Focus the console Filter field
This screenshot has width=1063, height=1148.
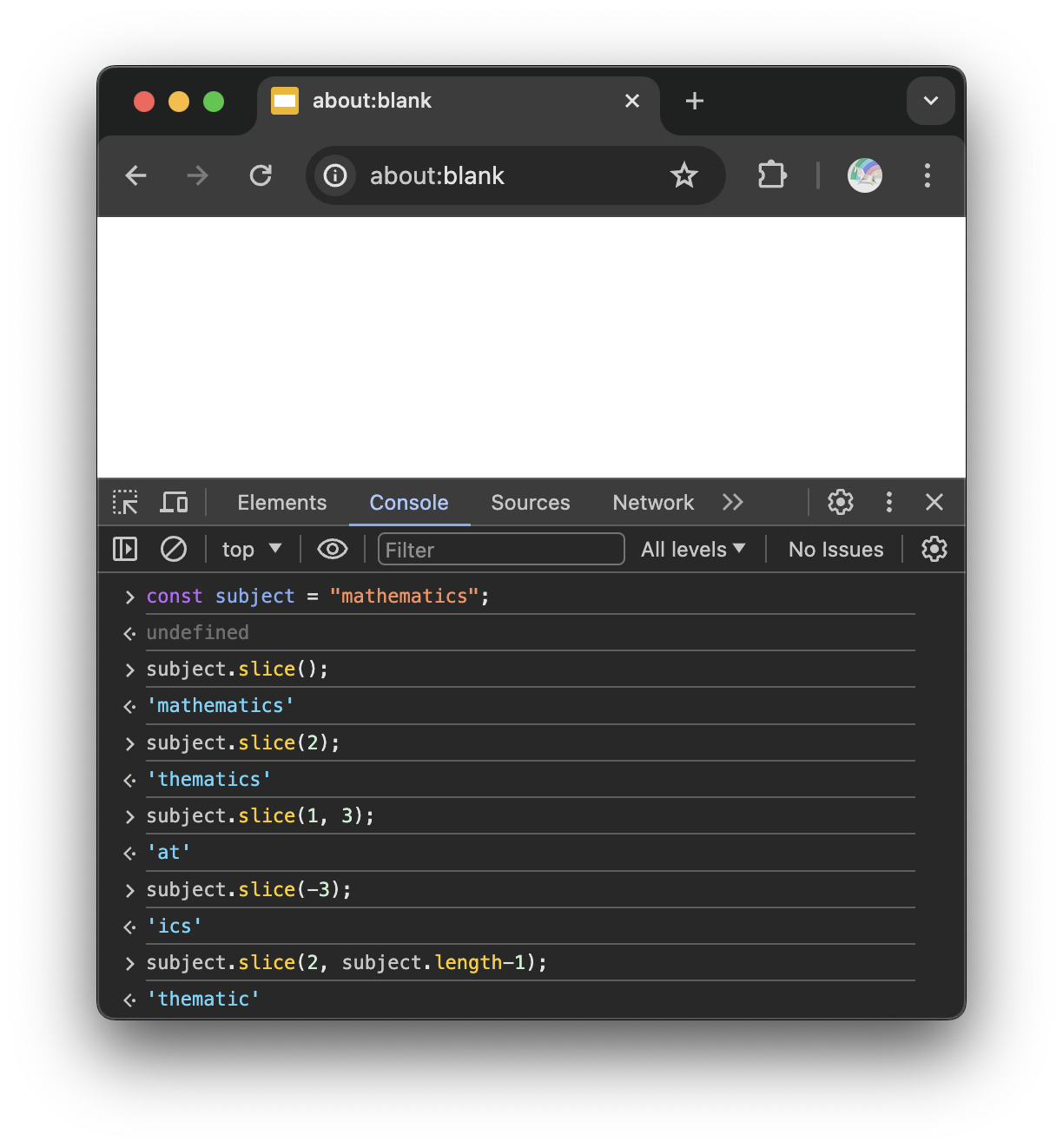click(x=501, y=549)
